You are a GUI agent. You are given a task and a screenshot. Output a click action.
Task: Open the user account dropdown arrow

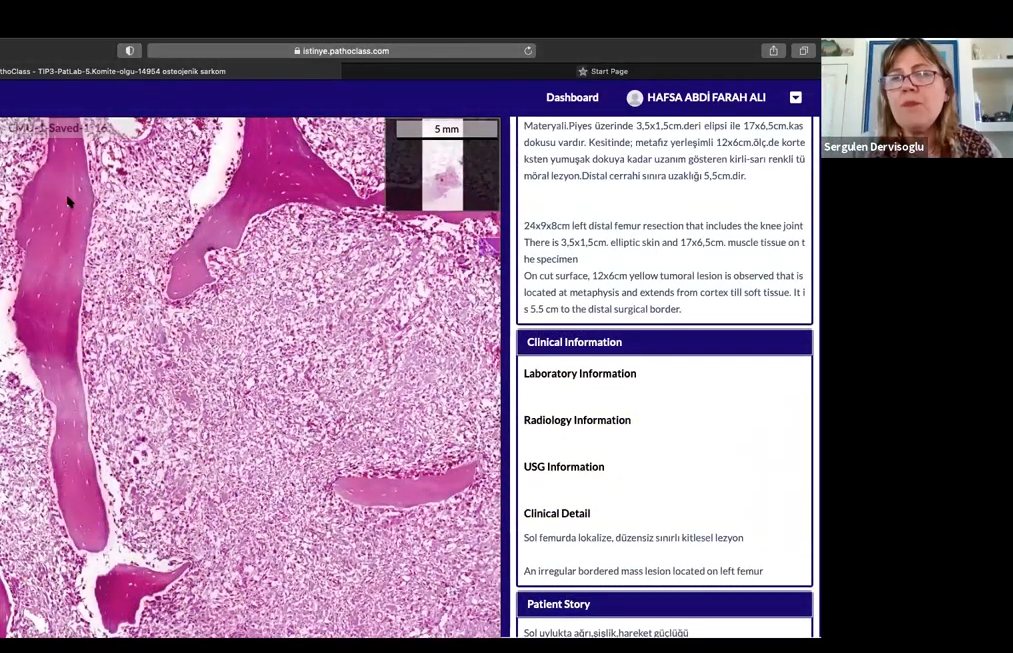click(x=795, y=98)
